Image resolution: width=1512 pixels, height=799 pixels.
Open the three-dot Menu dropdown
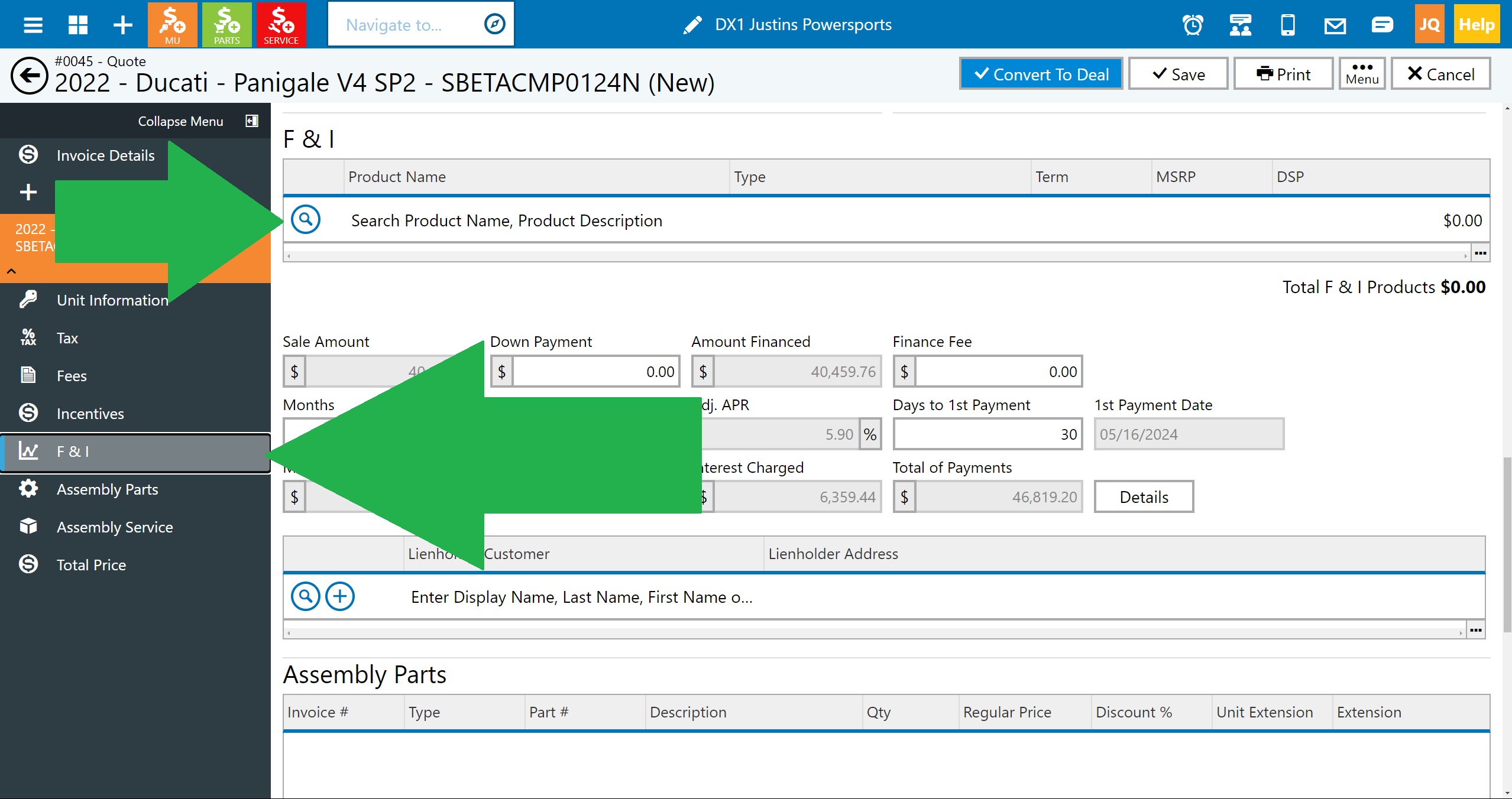click(x=1362, y=74)
